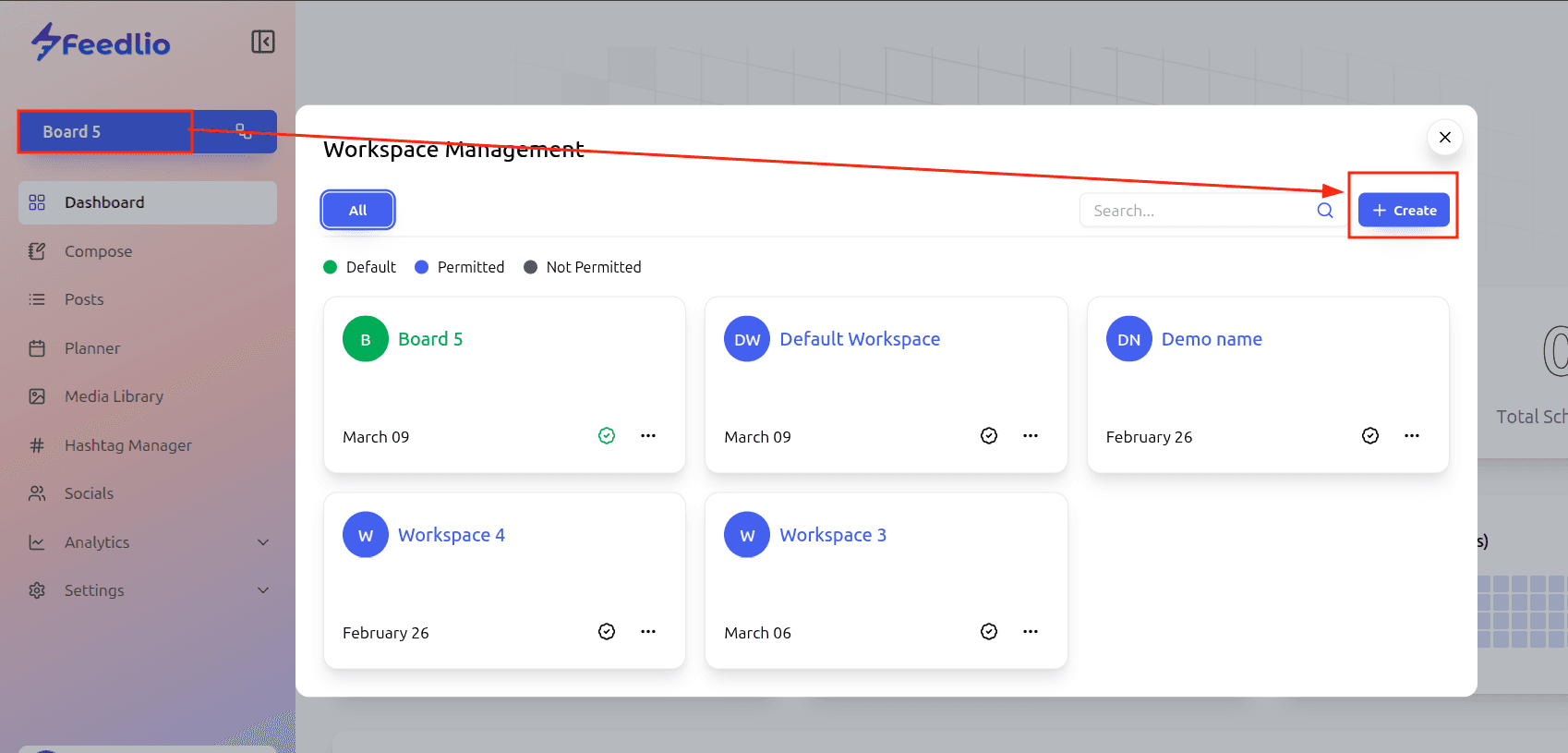The height and width of the screenshot is (753, 1568).
Task: Collapse the sidebar using the panel icon
Action: pyautogui.click(x=262, y=42)
